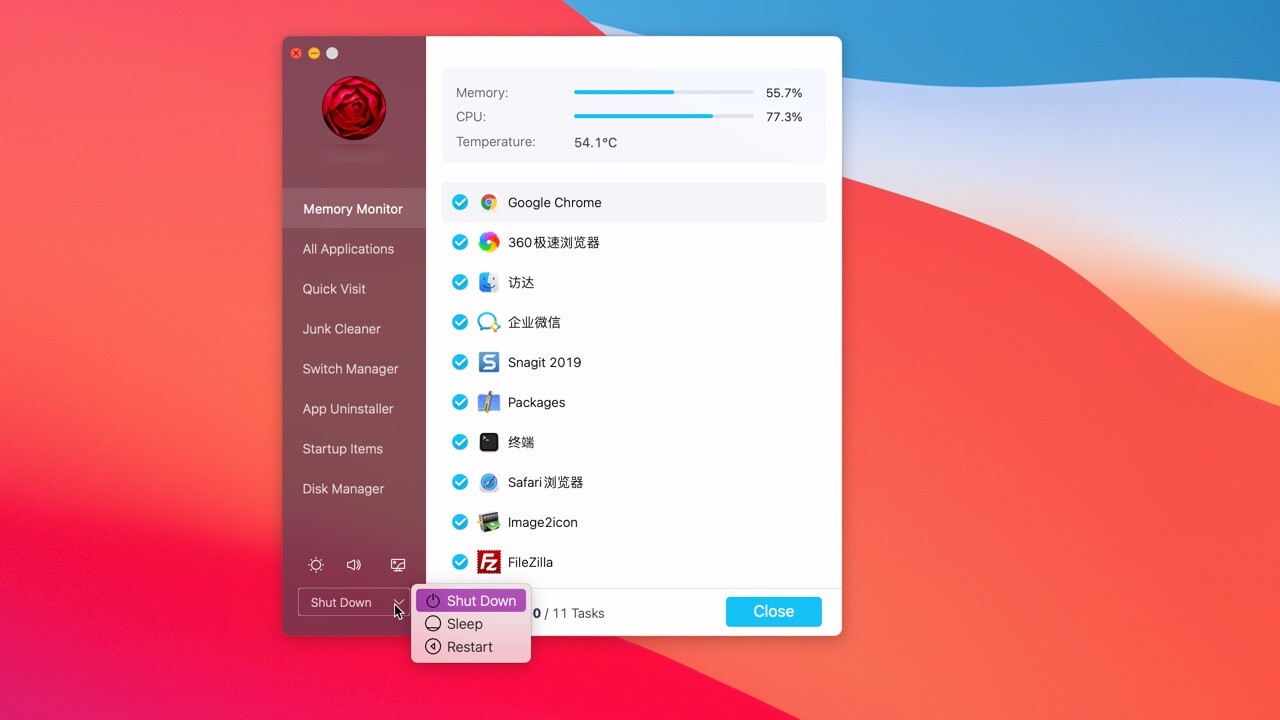The image size is (1280, 720).
Task: Click the 55.7% memory value
Action: (x=784, y=93)
